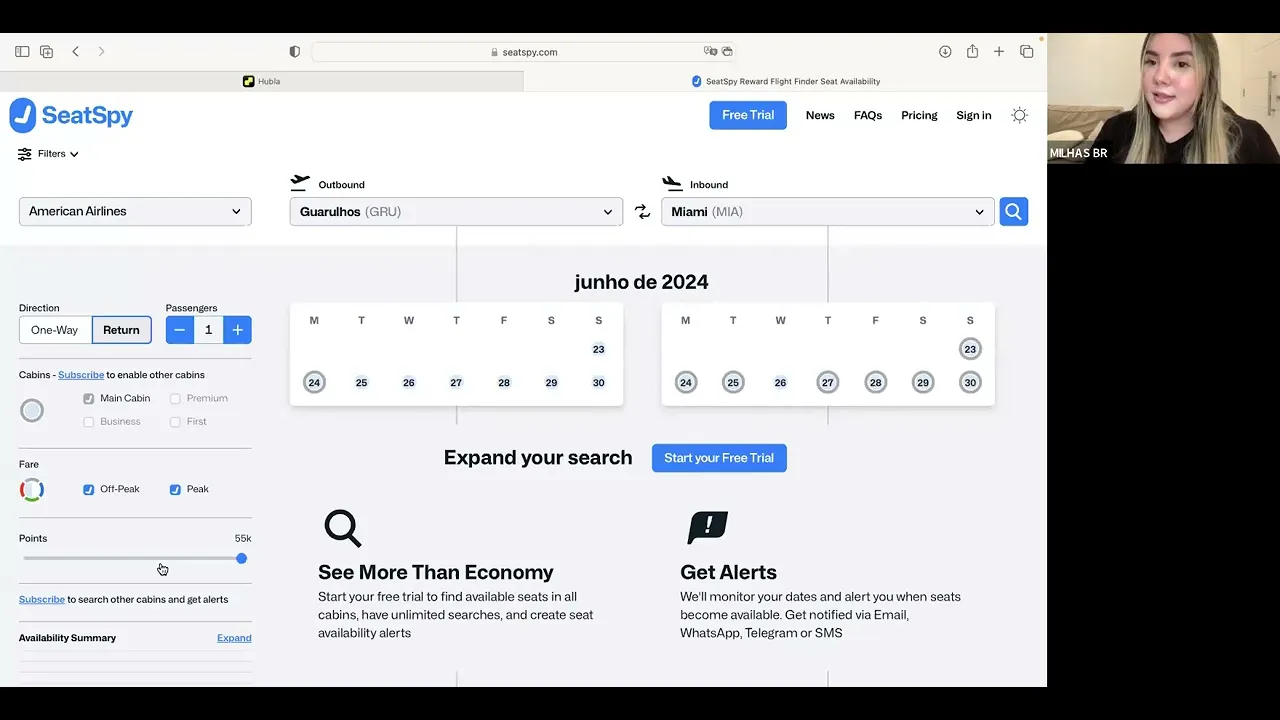Open News page

tap(820, 116)
